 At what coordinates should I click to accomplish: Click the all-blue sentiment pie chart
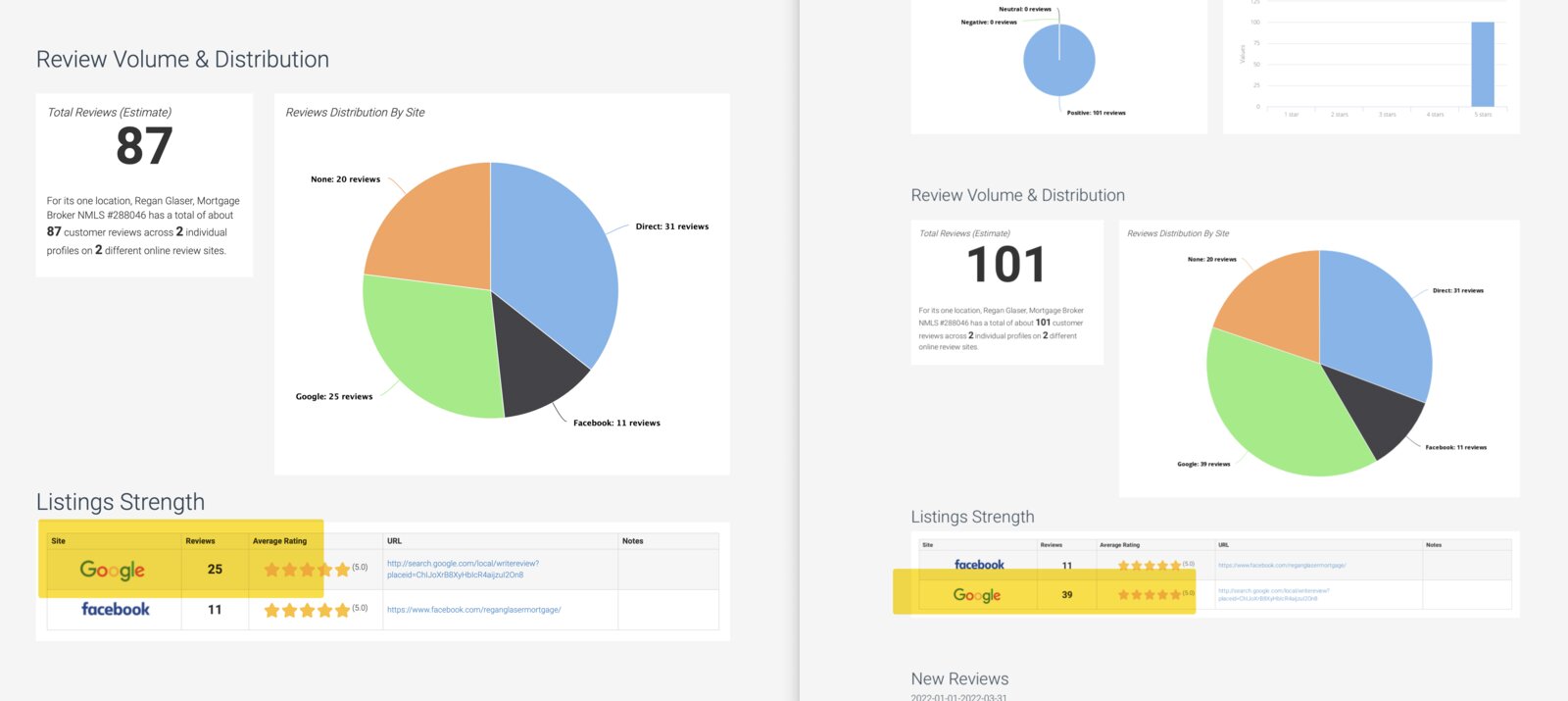pos(1059,60)
